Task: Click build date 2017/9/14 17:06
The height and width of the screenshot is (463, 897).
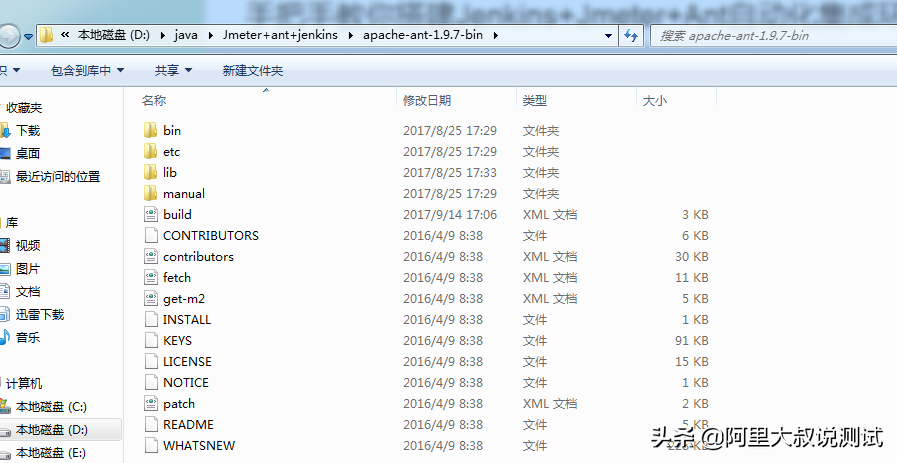Action: click(x=450, y=215)
